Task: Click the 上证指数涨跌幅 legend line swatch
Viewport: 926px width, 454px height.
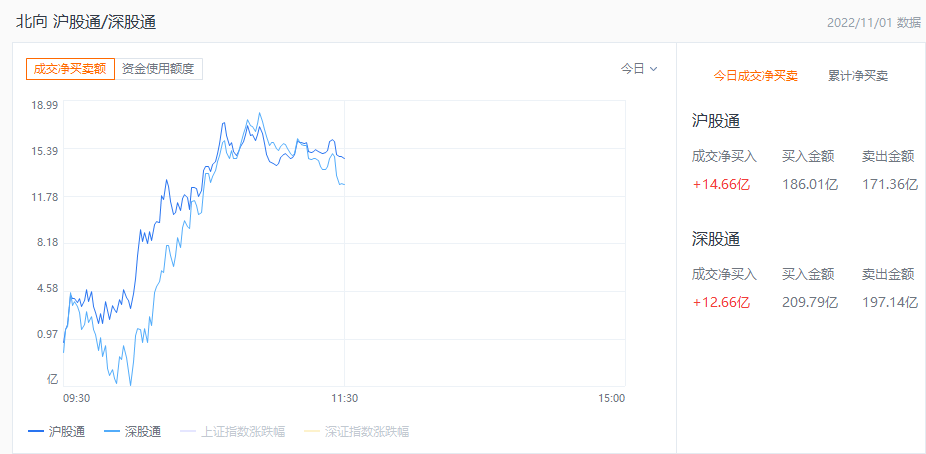Action: coord(187,432)
